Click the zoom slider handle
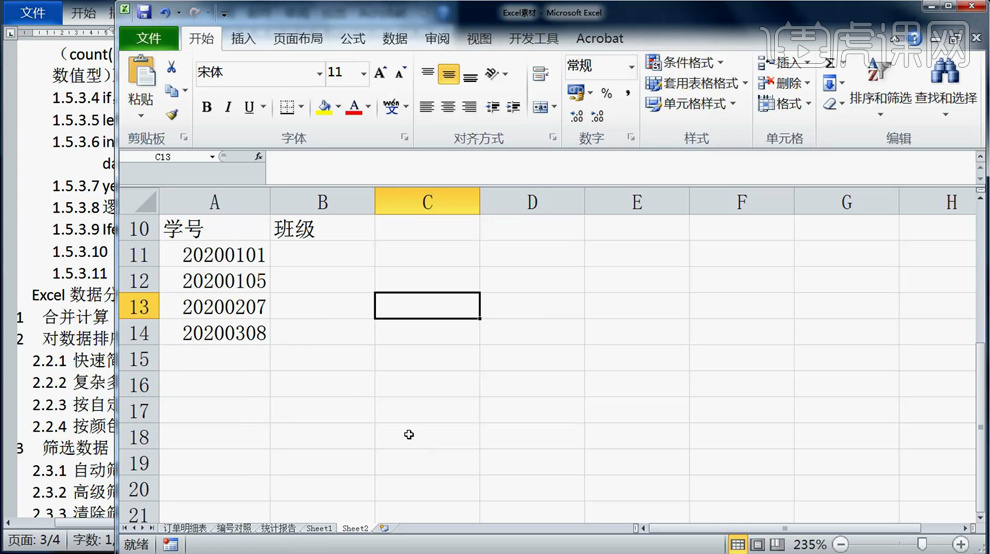This screenshot has height=554, width=990. [921, 544]
